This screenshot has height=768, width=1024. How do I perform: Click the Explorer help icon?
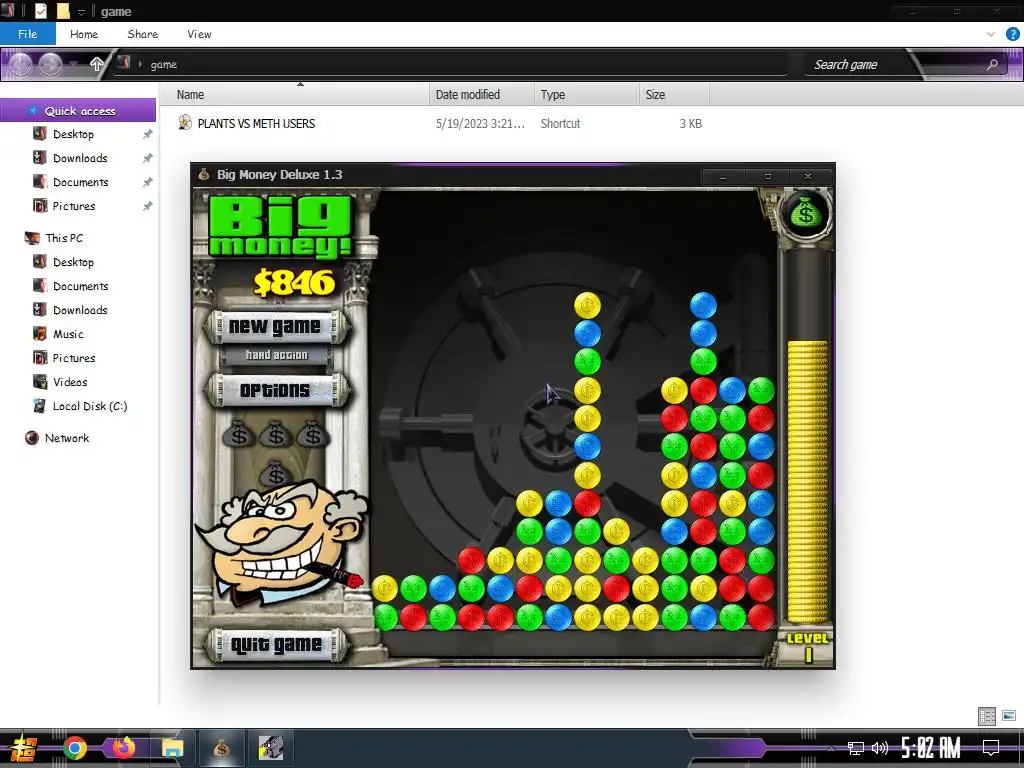coord(1012,34)
